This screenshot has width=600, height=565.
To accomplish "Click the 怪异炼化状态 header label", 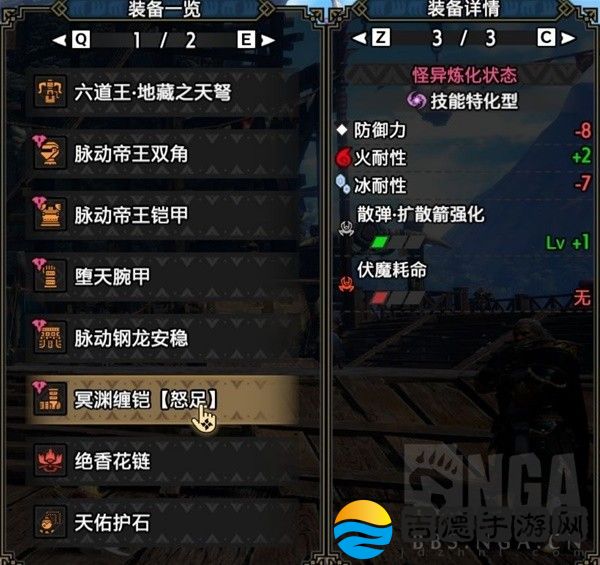I will [465, 75].
